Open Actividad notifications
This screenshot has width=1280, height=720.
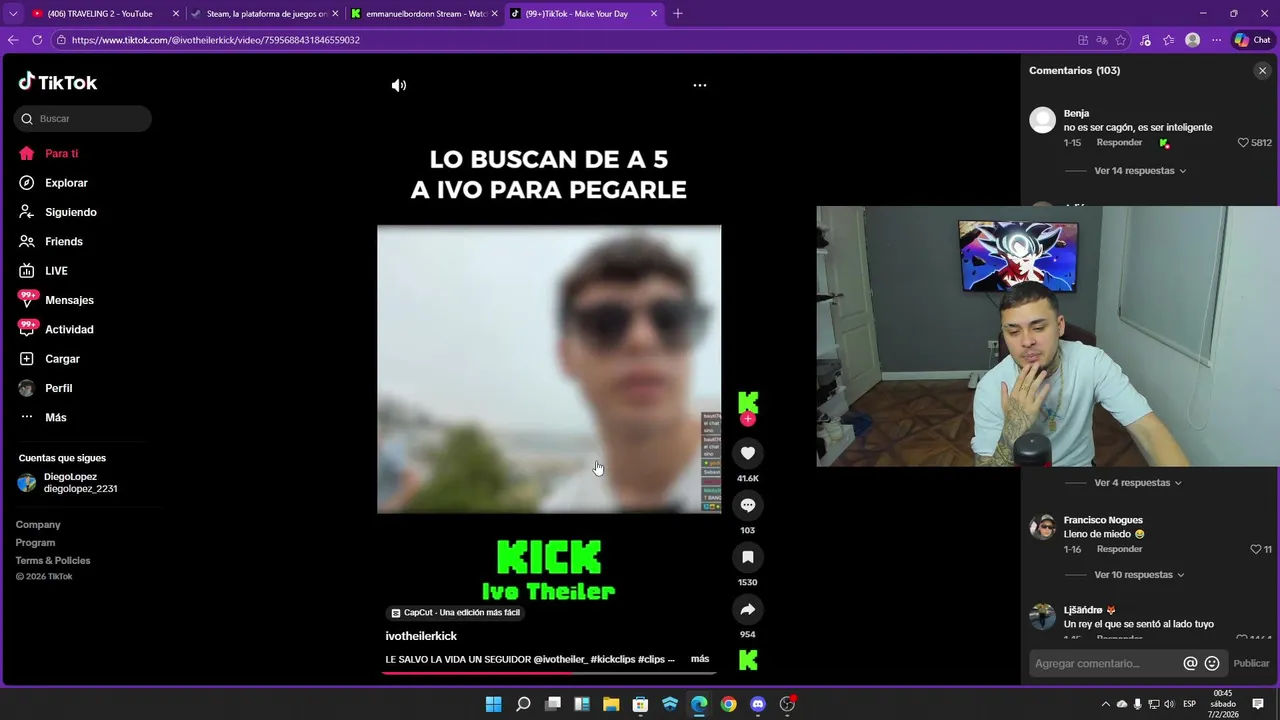[x=69, y=329]
